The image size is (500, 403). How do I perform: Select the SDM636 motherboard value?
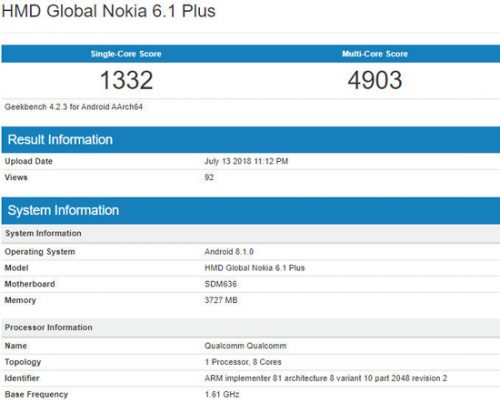click(220, 284)
